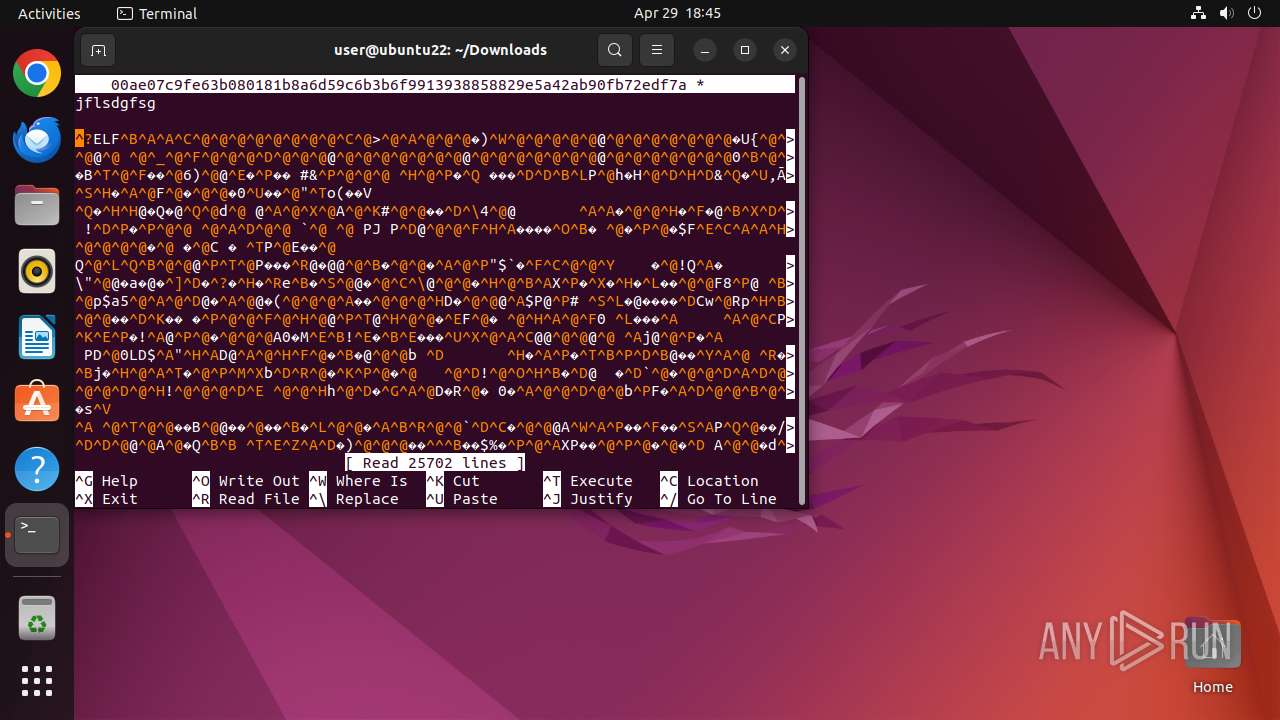Image resolution: width=1280 pixels, height=720 pixels.
Task: Click the nano ^W Where Is shortcut
Action: (359, 481)
